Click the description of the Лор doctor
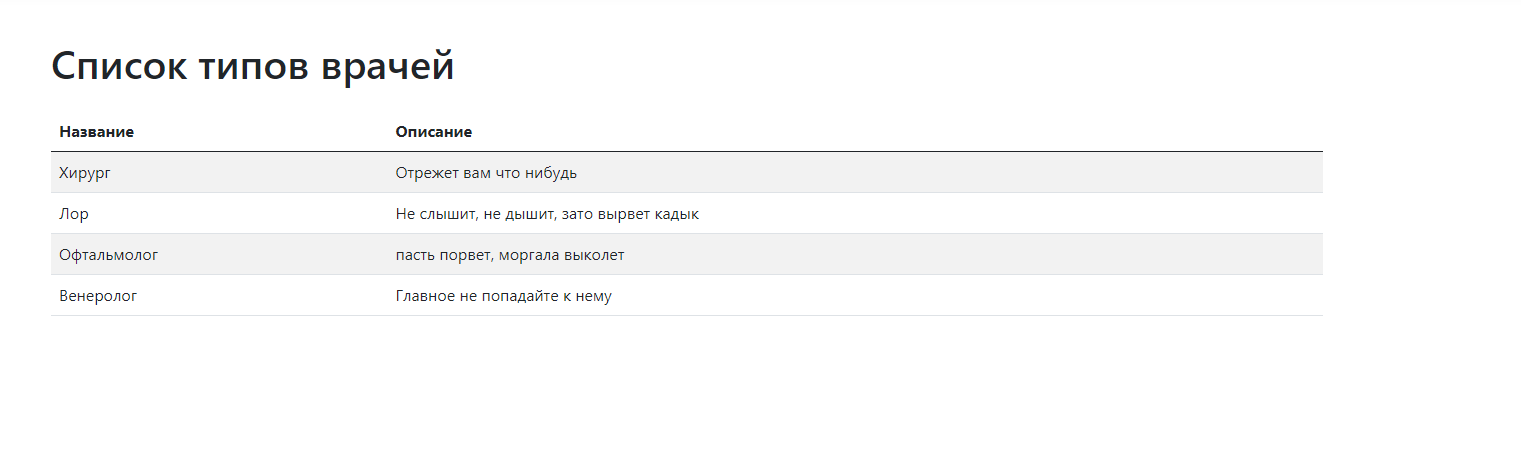Screen dimensions: 1521x474 click(x=546, y=214)
